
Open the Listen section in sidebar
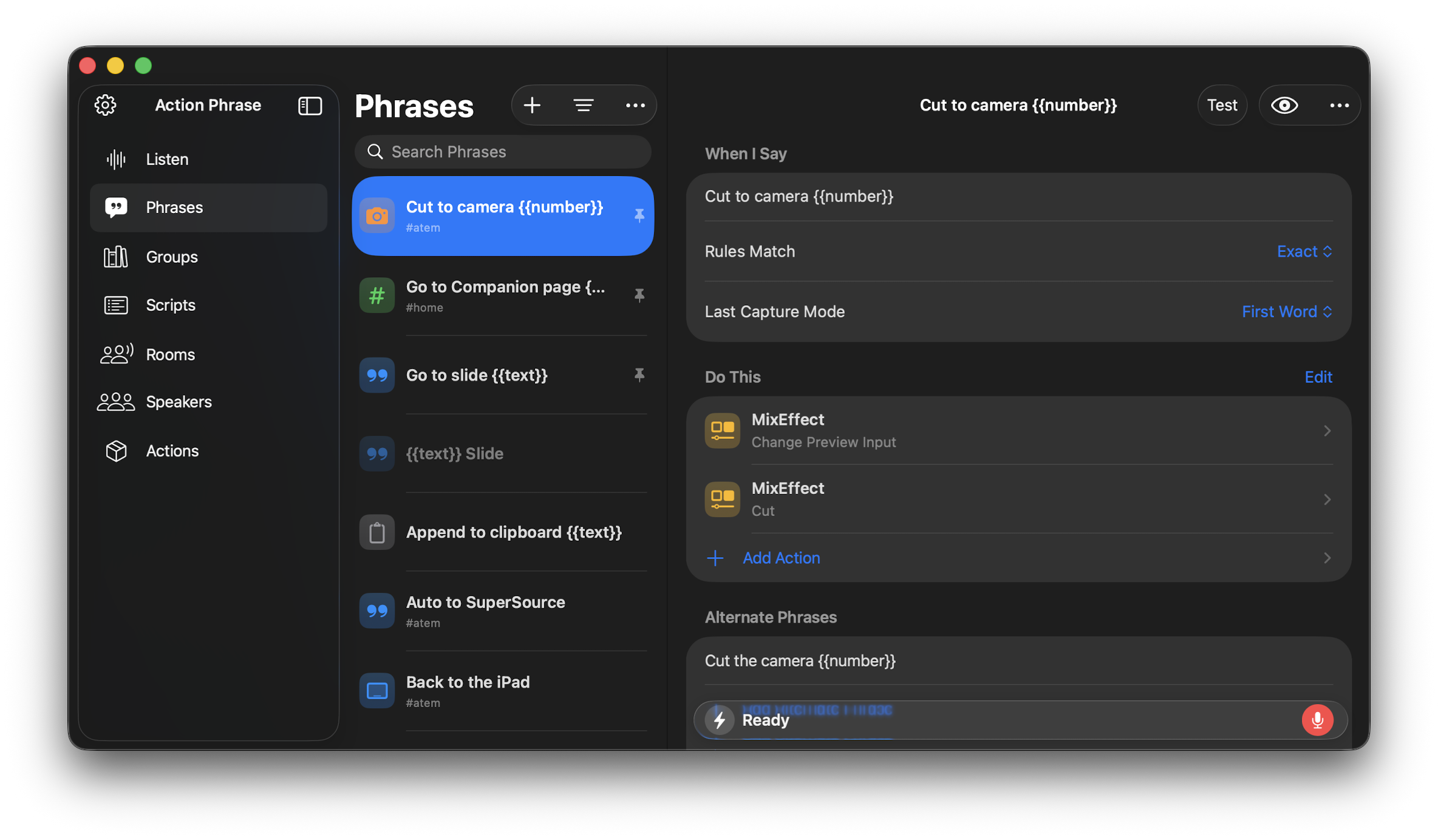tap(167, 159)
